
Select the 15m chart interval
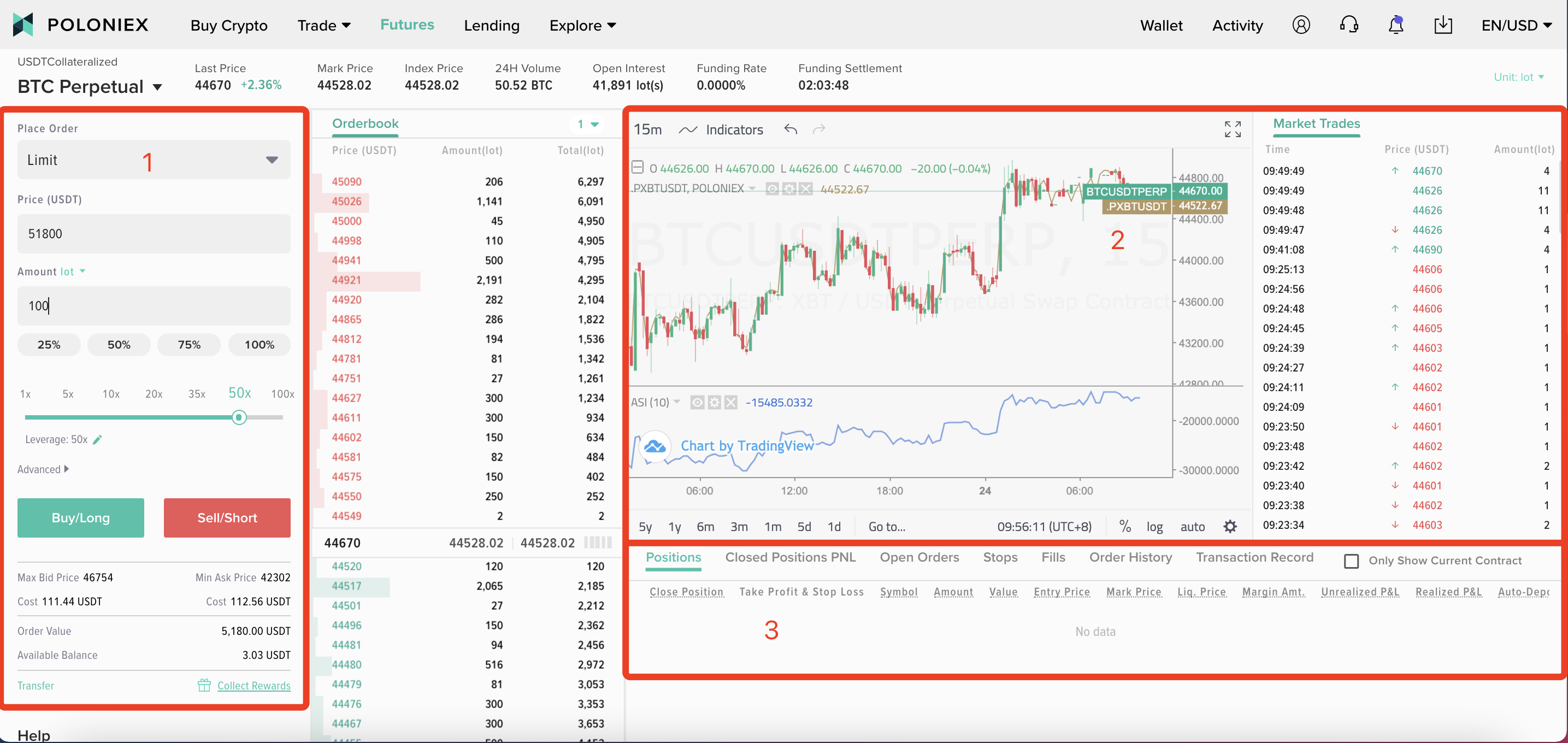[647, 129]
